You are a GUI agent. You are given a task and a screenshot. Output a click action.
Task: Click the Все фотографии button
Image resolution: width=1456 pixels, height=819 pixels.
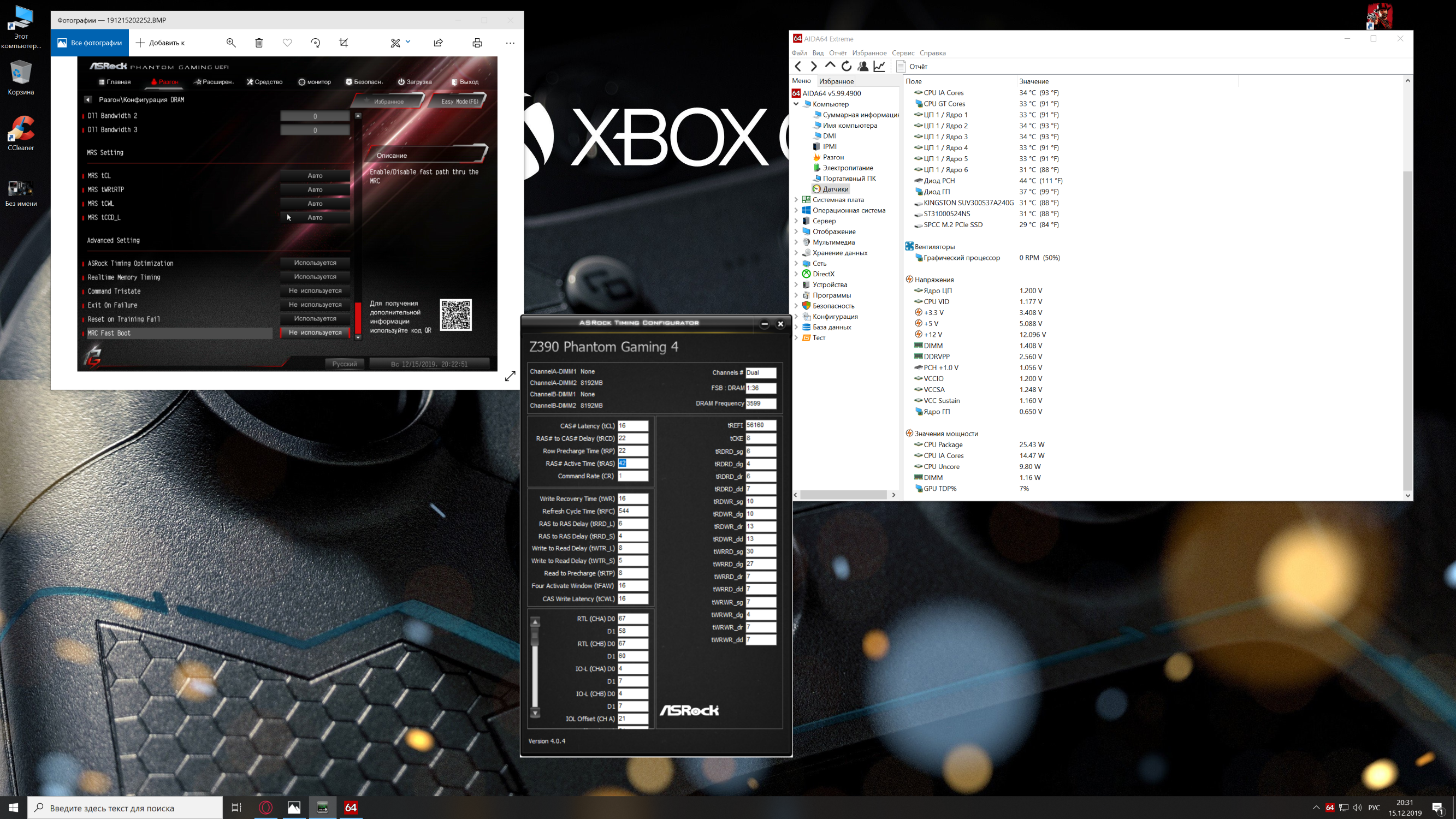90,43
